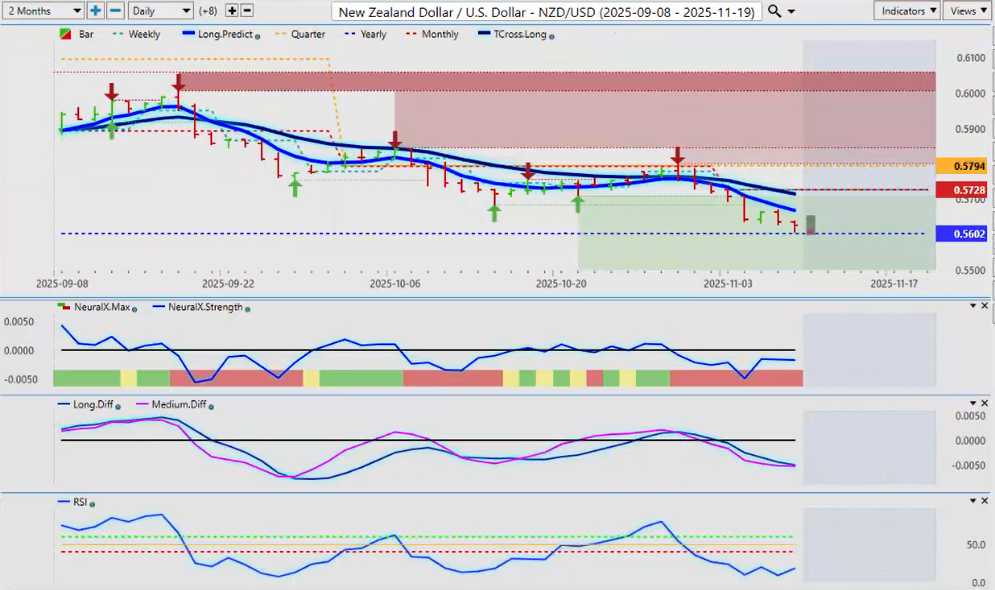Click the black minus button beside (+8)
Screen dimensions: 995x590
pyautogui.click(x=247, y=11)
